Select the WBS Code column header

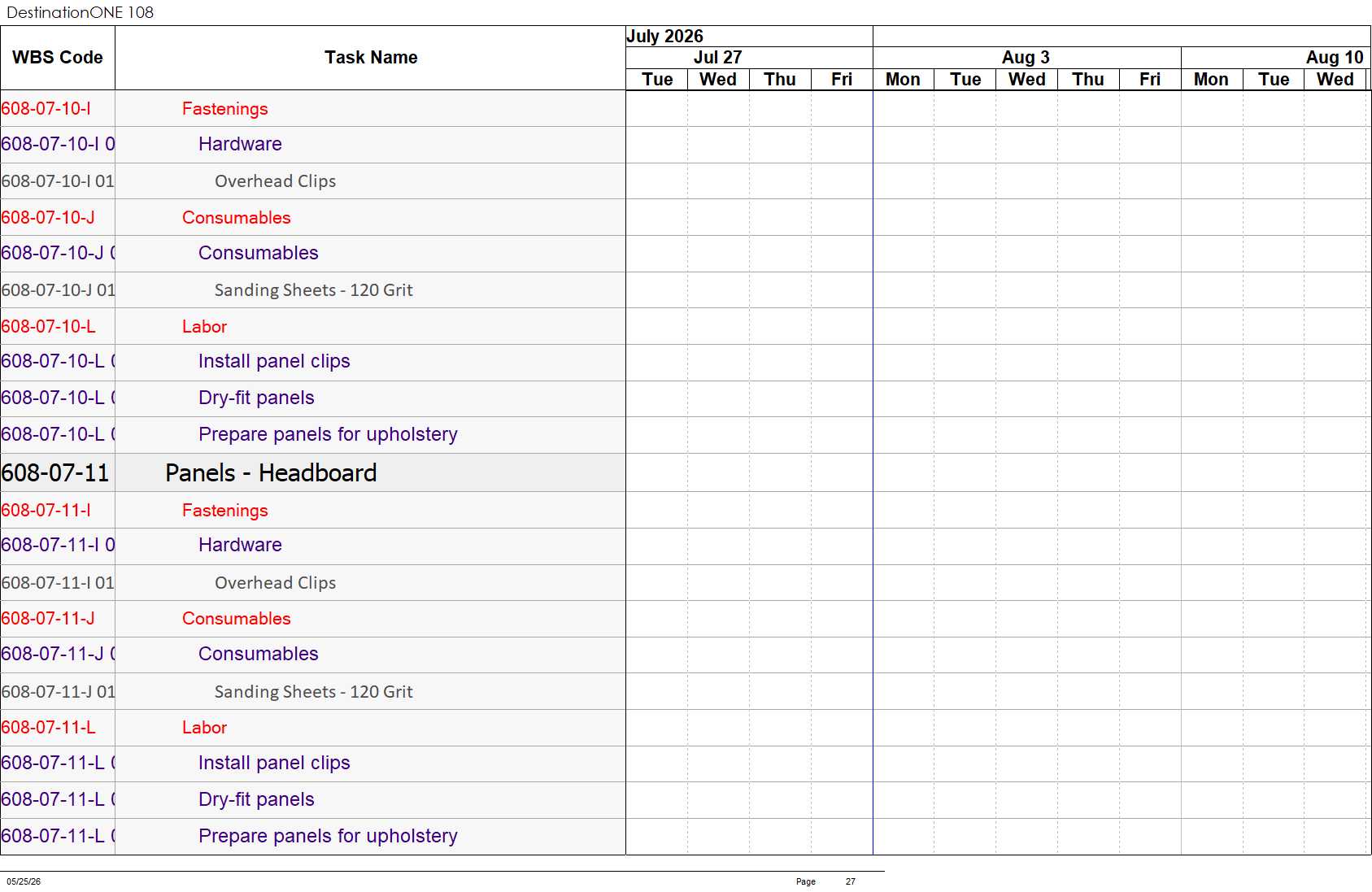click(58, 58)
